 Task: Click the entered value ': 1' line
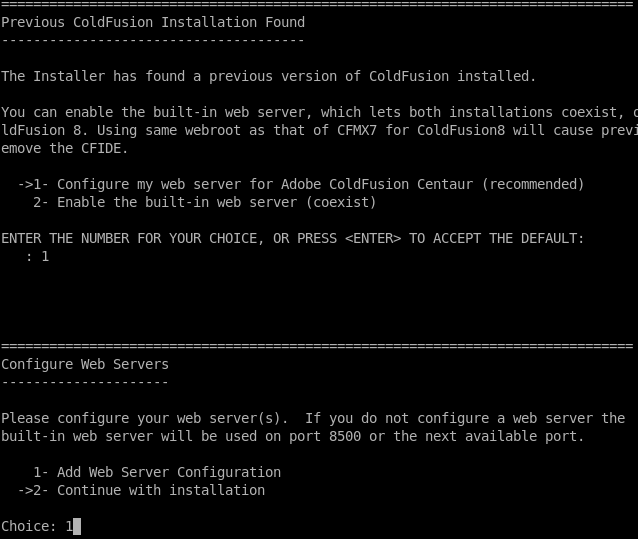click(37, 256)
